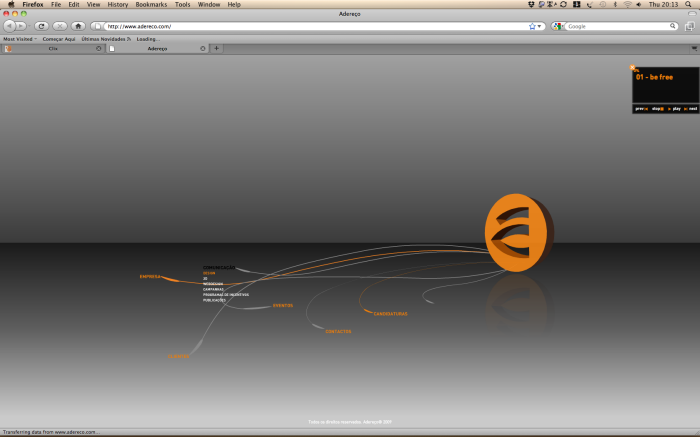This screenshot has height=437, width=700.
Task: Open the EVENTOS section
Action: tap(283, 305)
